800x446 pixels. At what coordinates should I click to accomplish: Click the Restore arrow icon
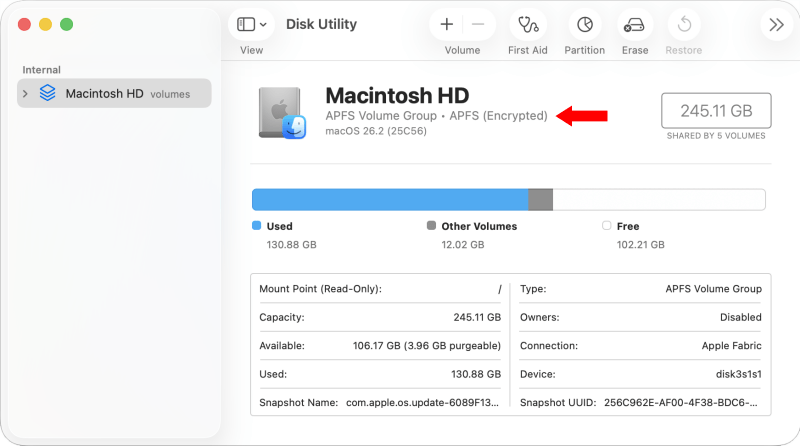point(684,24)
